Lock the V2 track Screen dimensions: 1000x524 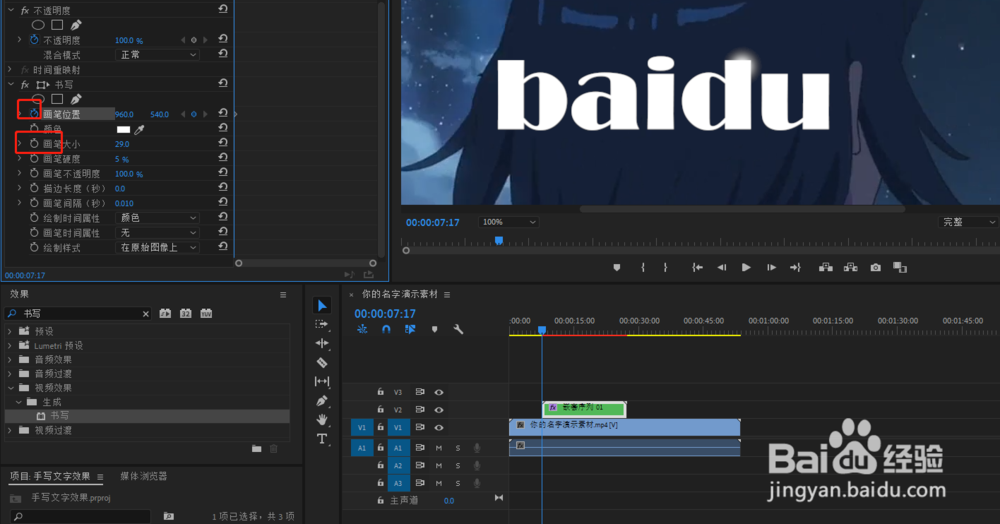(381, 410)
